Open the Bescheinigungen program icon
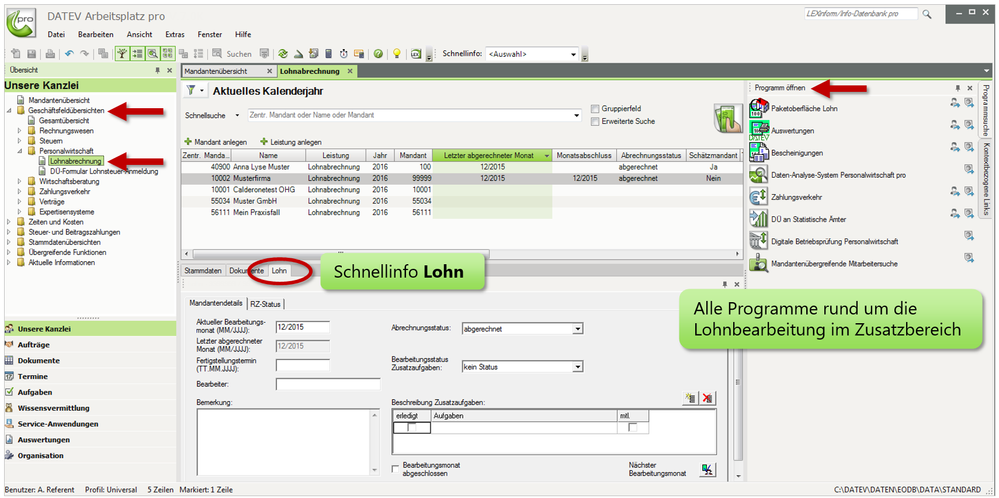The image size is (999, 498). pos(759,153)
